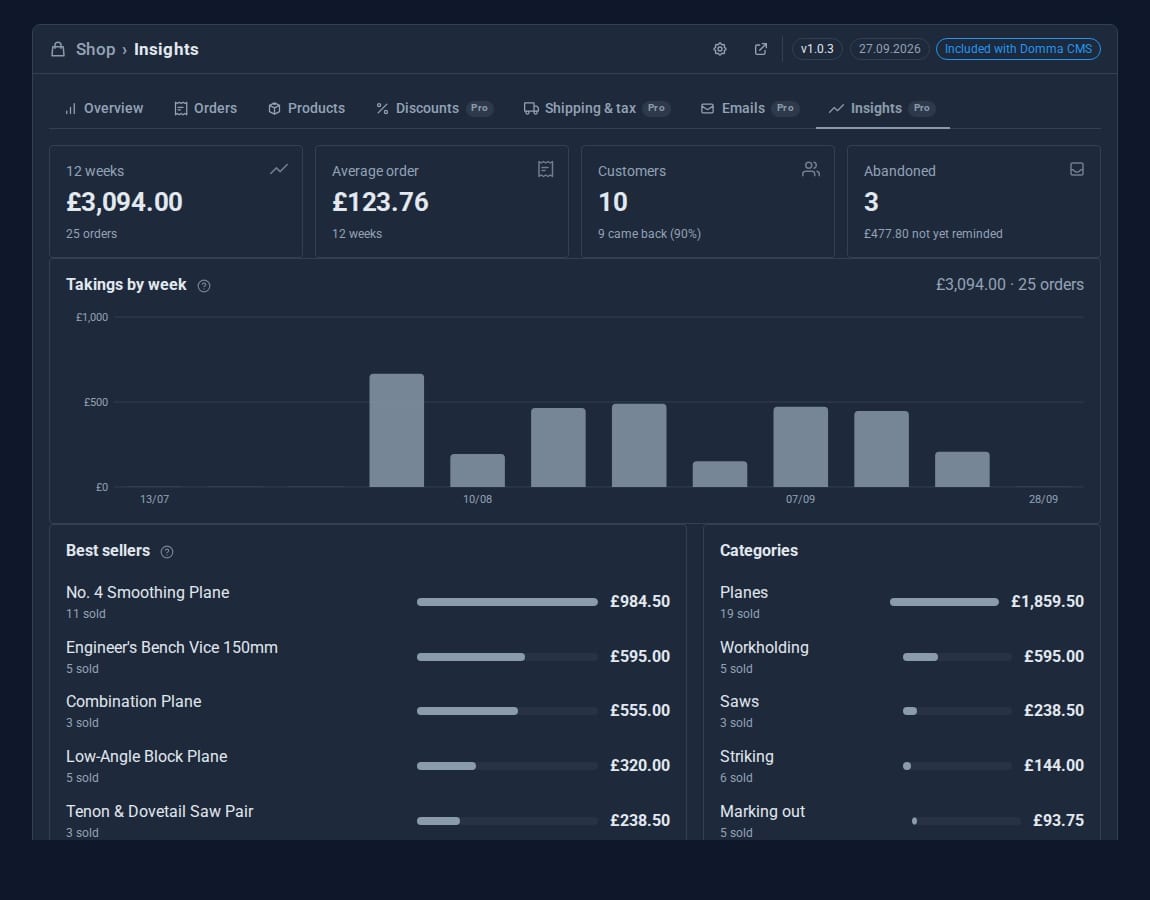
Task: Click the 28/09 chart axis label
Action: coord(1043,500)
